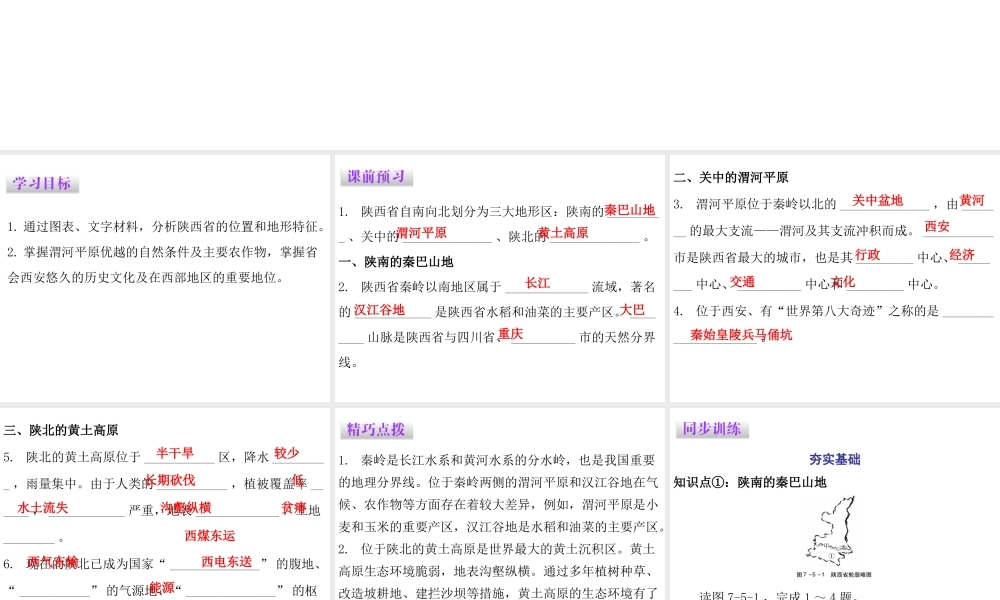This screenshot has width=1000, height=600.
Task: Click the red answer 秦巴山地 in question 1
Action: (629, 210)
